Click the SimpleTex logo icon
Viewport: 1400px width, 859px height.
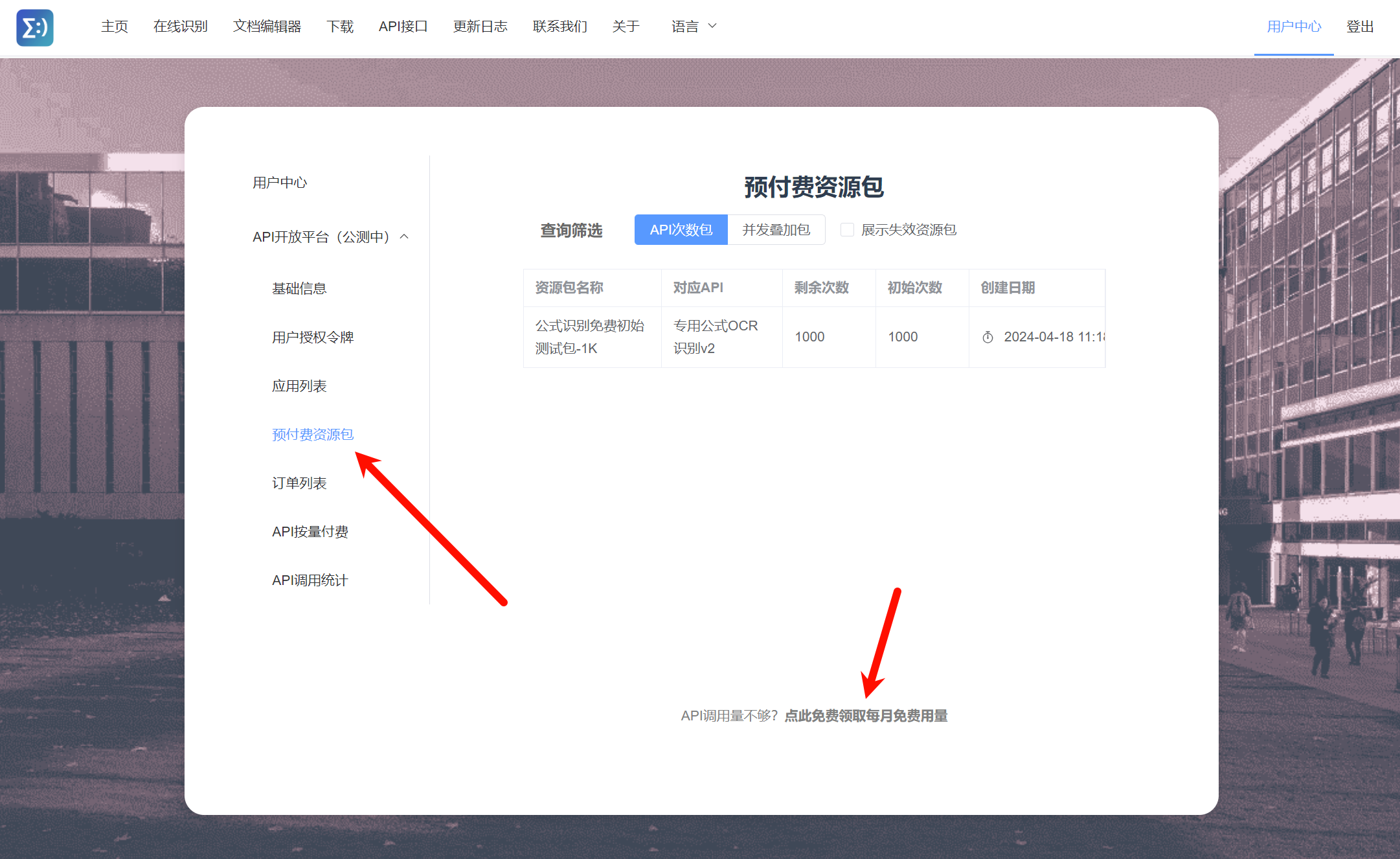35,27
